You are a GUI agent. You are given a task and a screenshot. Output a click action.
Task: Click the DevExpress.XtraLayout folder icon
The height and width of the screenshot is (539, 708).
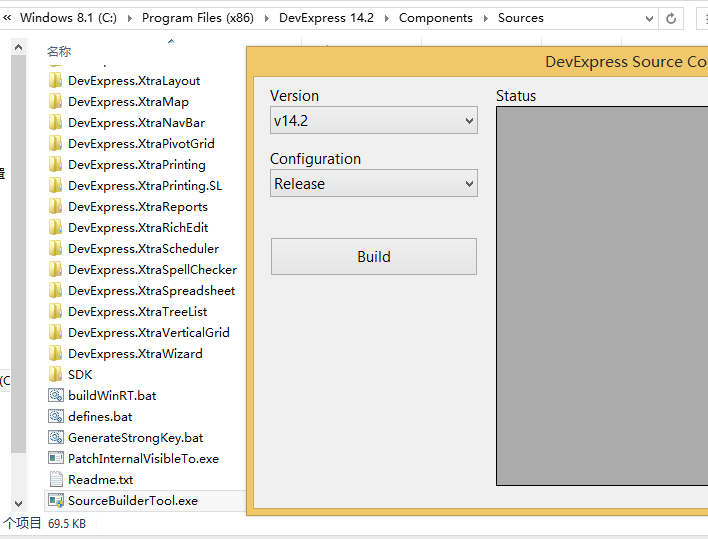tap(56, 81)
